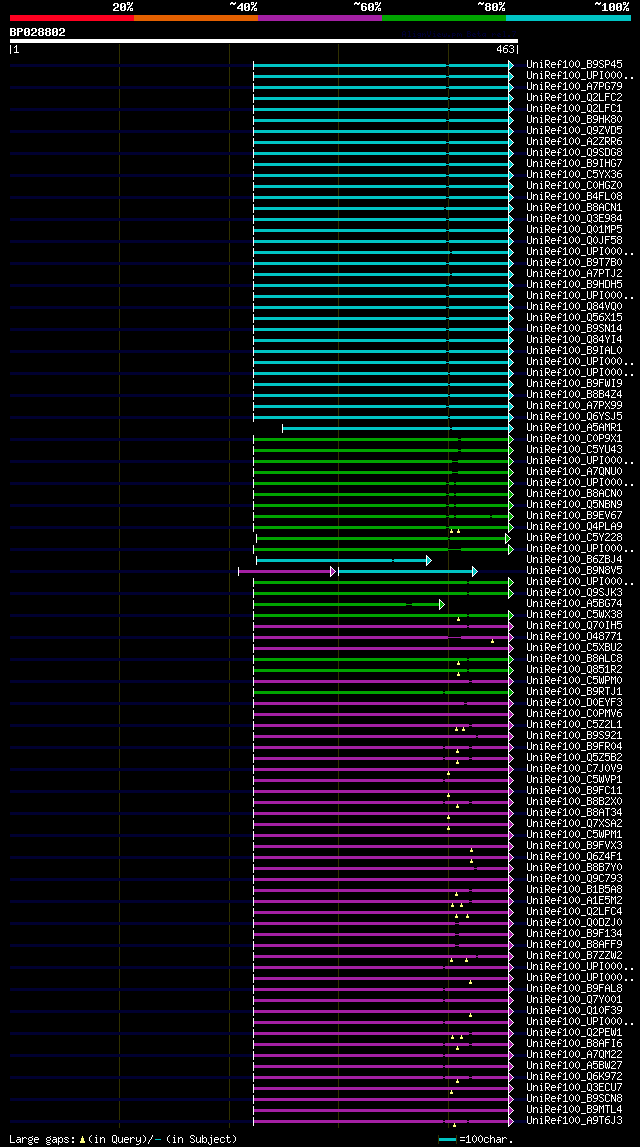Select the UniRef100_Q9SDG8 label
The width and height of the screenshot is (640, 1147).
574,152
